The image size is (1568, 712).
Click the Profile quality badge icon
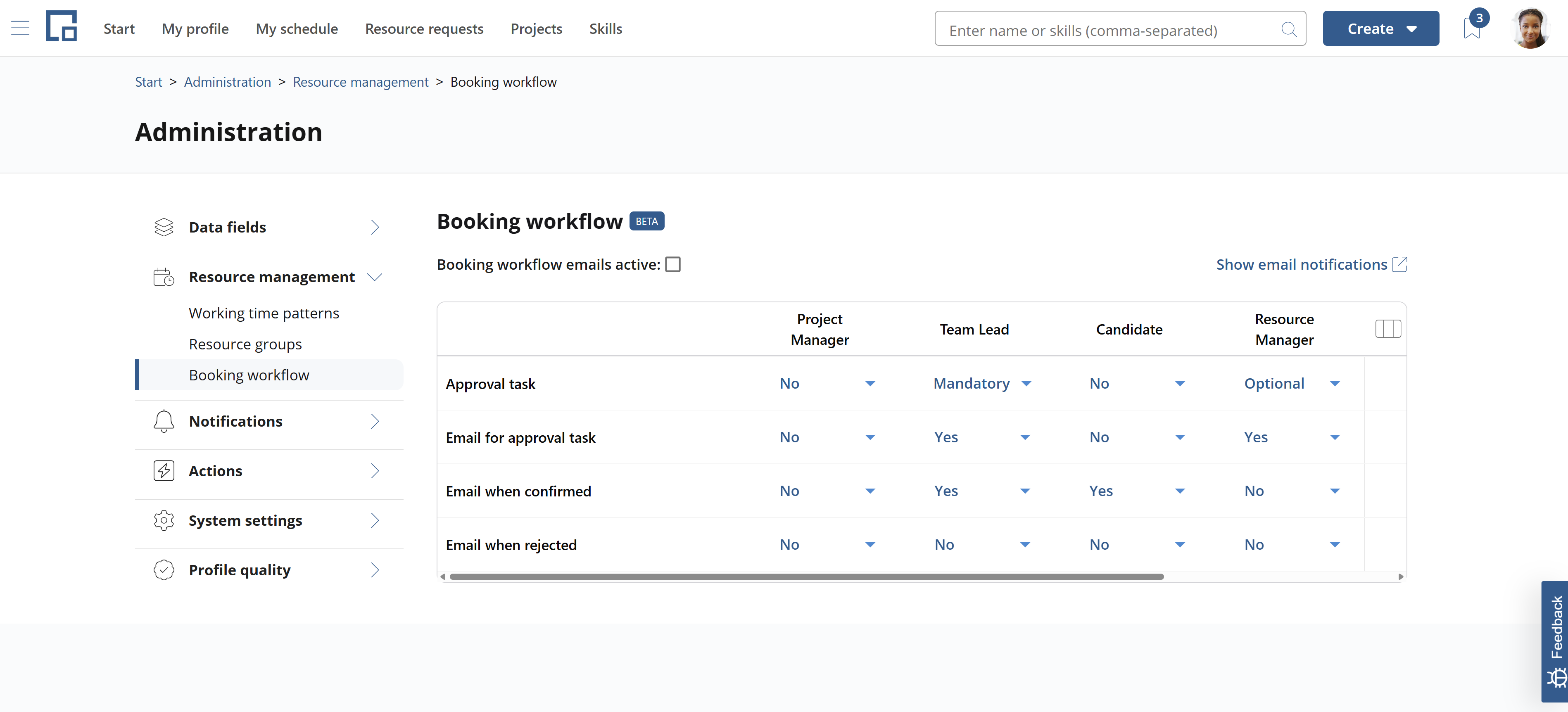pyautogui.click(x=164, y=570)
